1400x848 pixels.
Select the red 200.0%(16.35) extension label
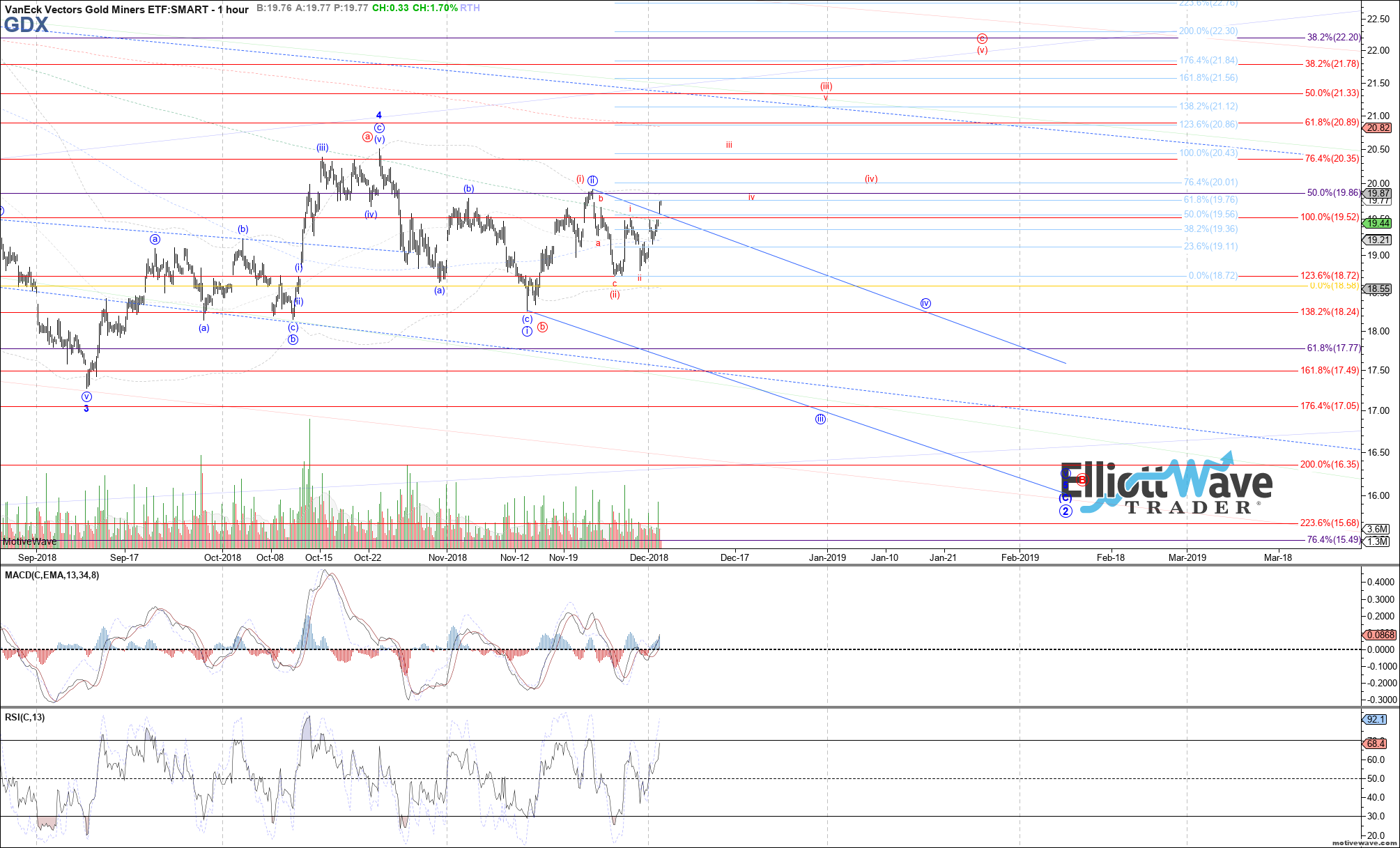coord(1330,464)
